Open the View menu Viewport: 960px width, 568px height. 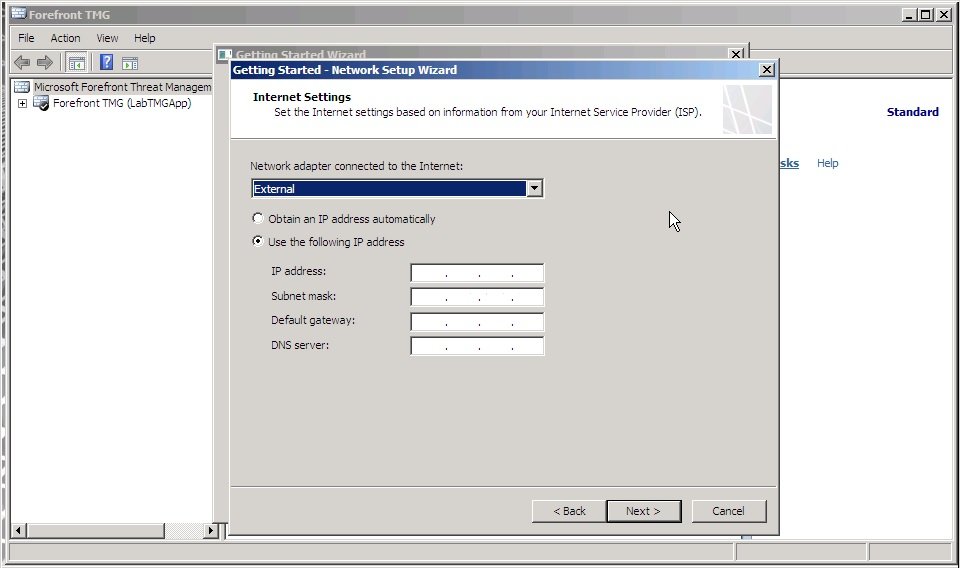point(107,38)
